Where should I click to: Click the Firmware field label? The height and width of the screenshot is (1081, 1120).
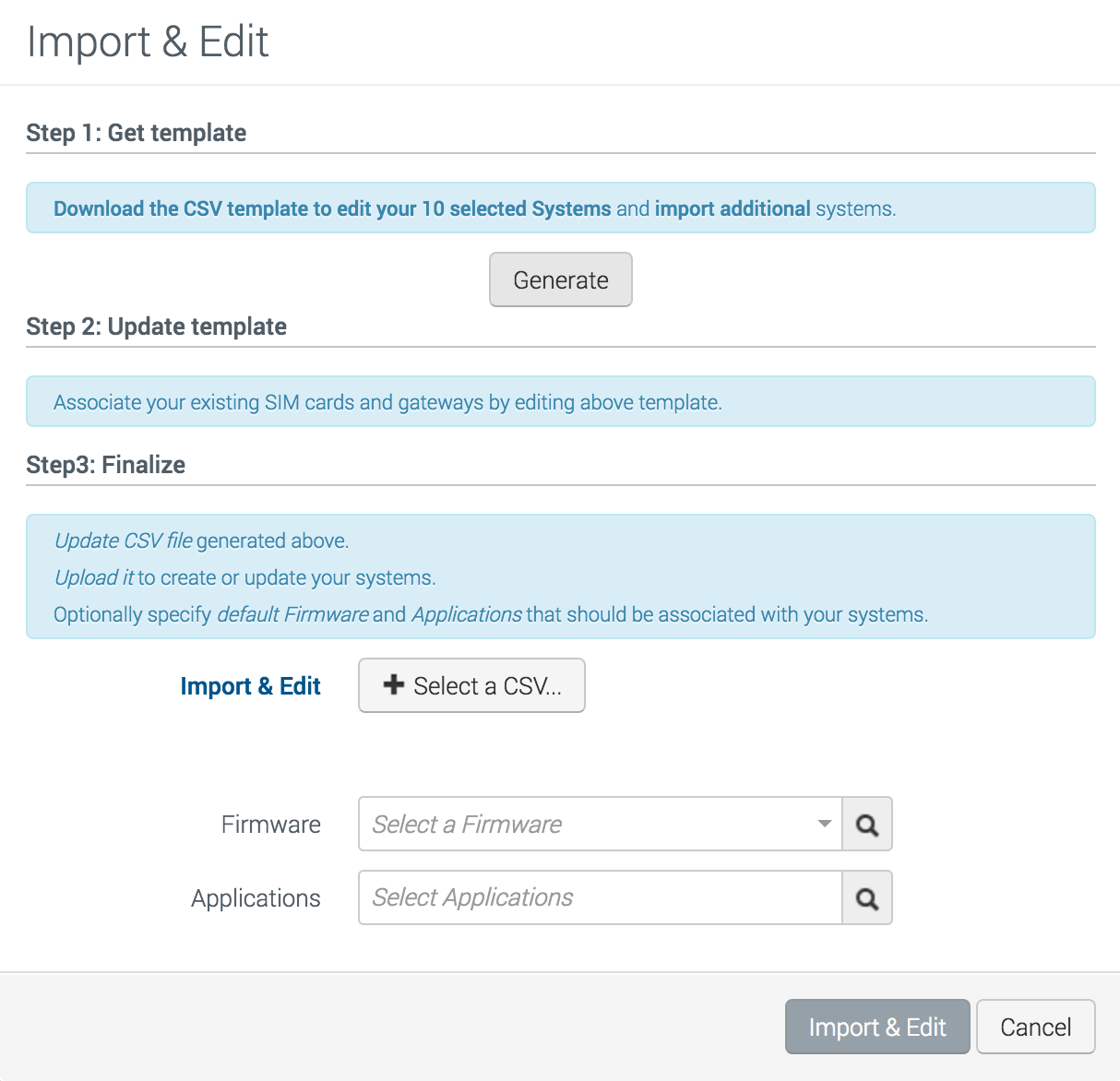coord(271,825)
